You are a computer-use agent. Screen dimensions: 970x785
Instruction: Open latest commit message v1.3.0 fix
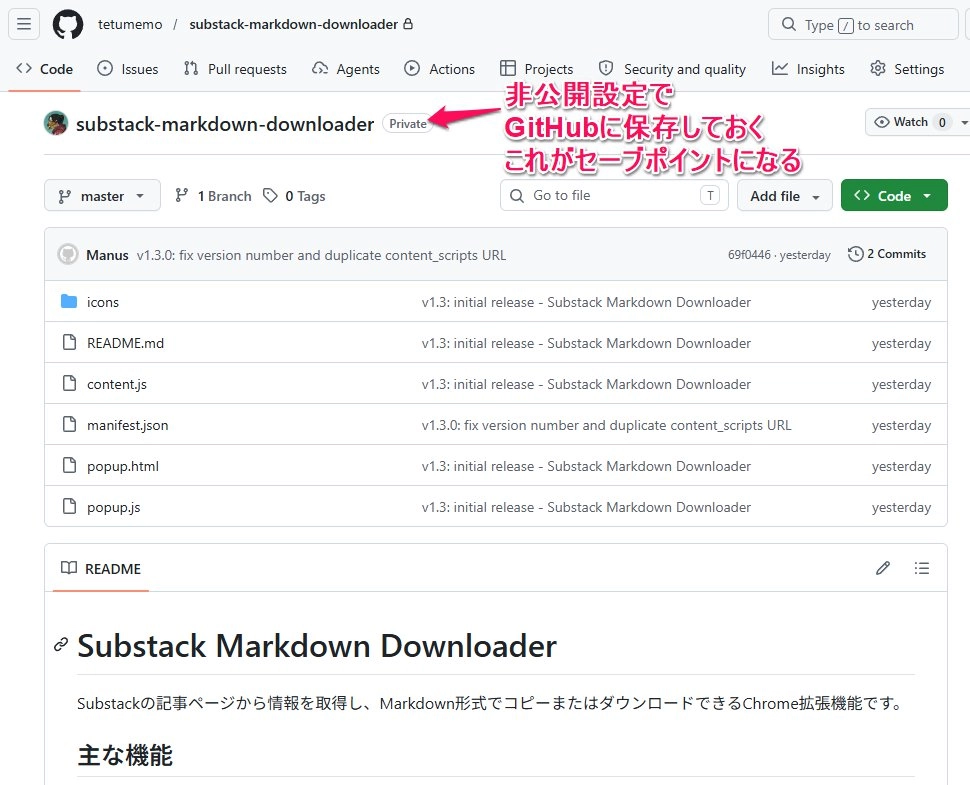pyautogui.click(x=321, y=255)
